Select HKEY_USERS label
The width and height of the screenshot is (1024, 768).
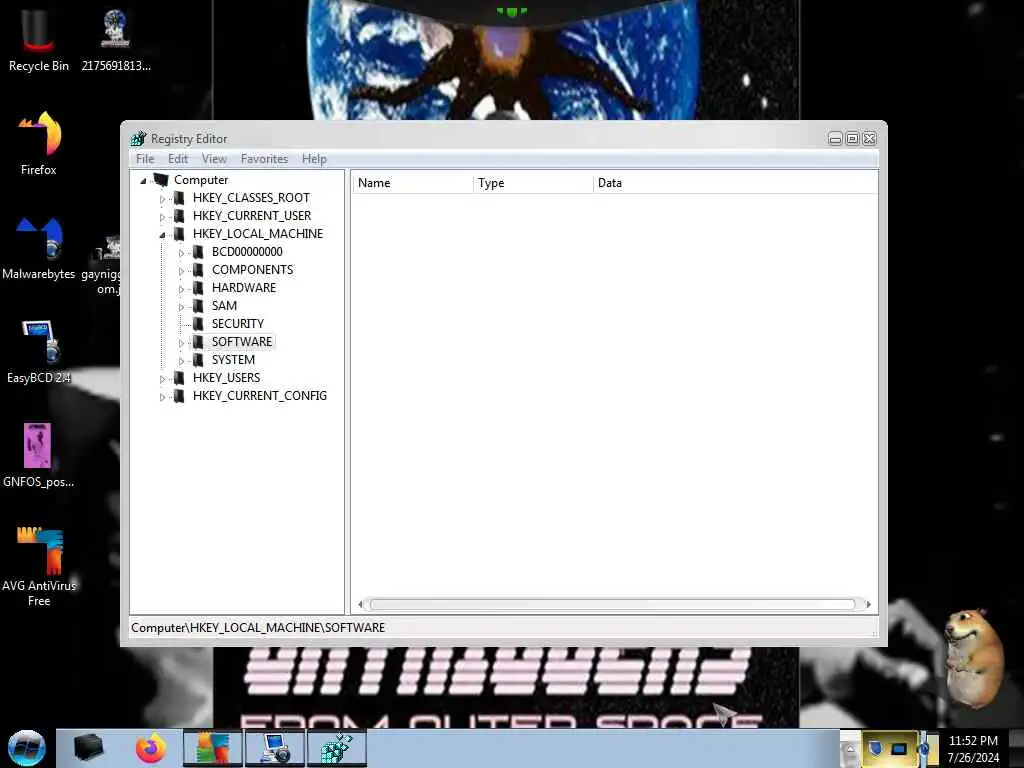click(226, 378)
